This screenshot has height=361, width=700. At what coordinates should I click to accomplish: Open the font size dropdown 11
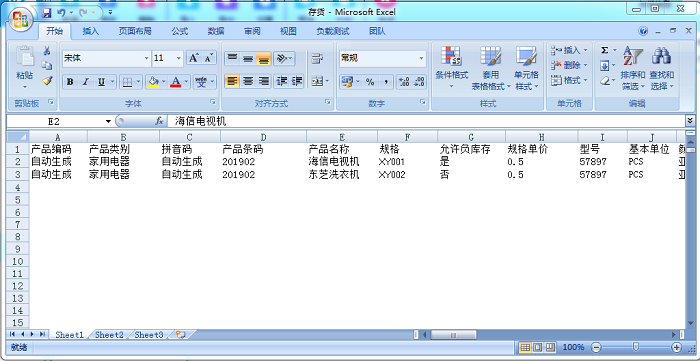(x=179, y=58)
